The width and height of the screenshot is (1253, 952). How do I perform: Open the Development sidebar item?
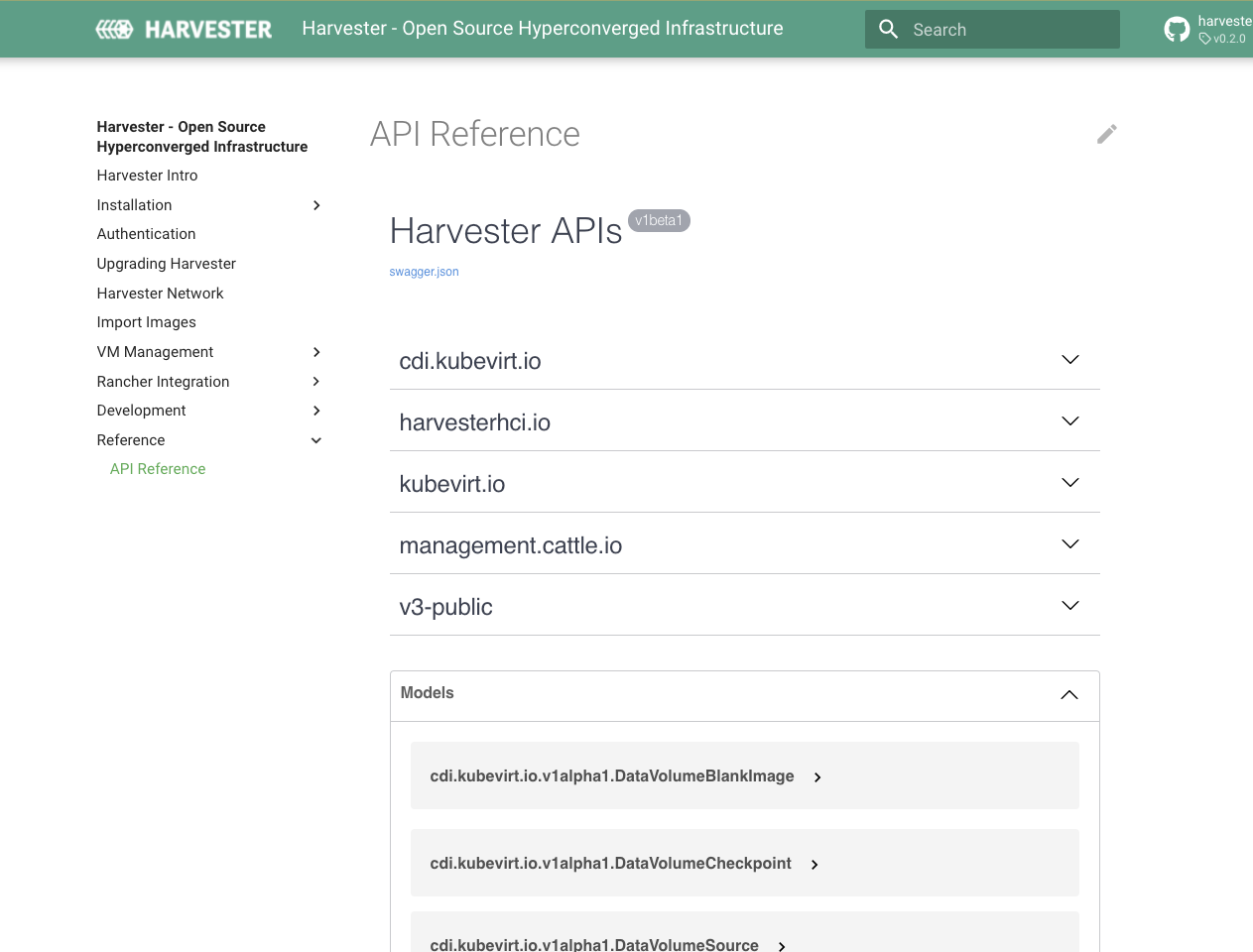[141, 411]
